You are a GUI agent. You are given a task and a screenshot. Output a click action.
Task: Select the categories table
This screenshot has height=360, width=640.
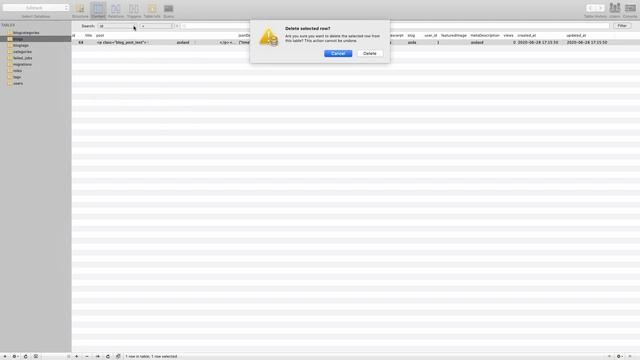coord(22,52)
